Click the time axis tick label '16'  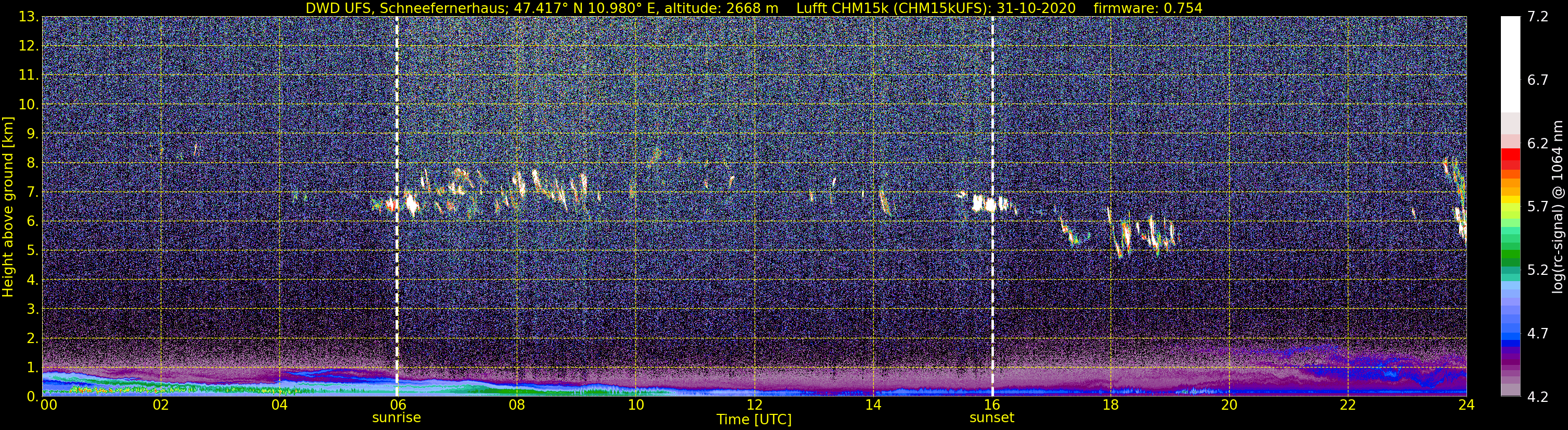(991, 406)
